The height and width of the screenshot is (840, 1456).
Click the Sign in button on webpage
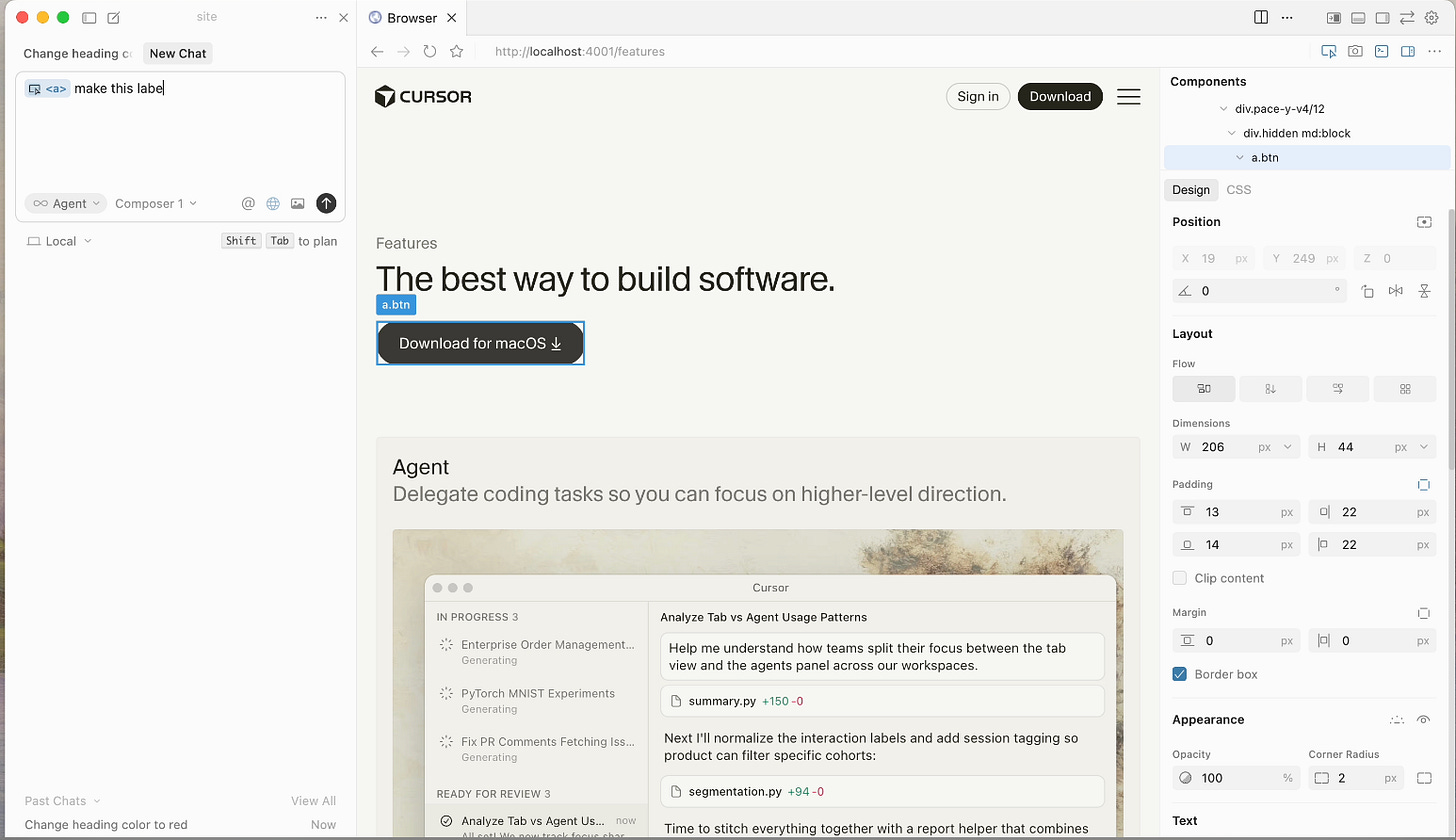click(977, 96)
